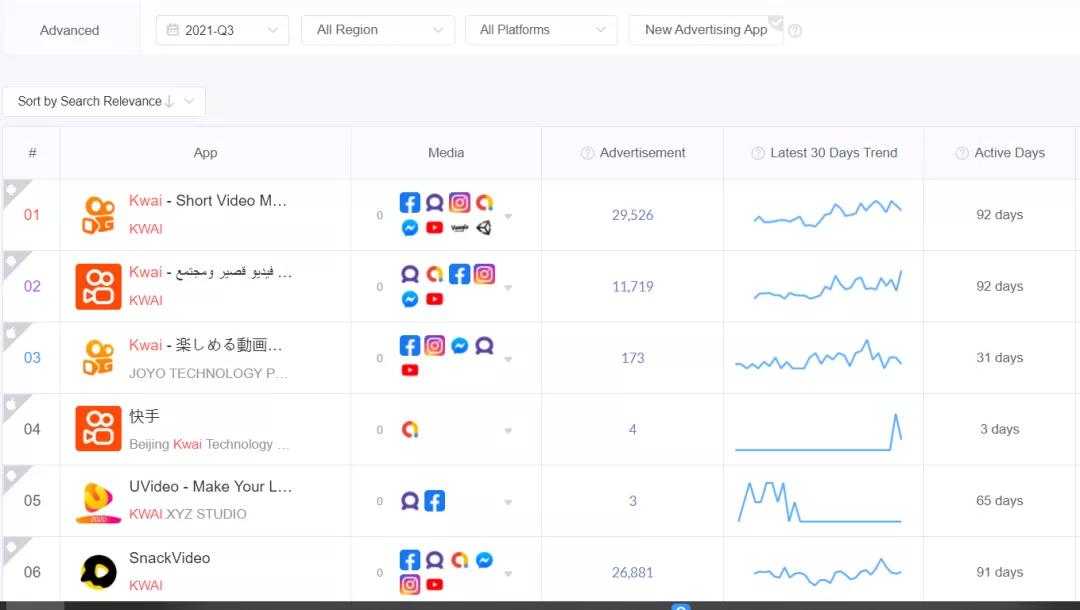
Task: Click the help icon beside Advertisement header
Action: [588, 154]
